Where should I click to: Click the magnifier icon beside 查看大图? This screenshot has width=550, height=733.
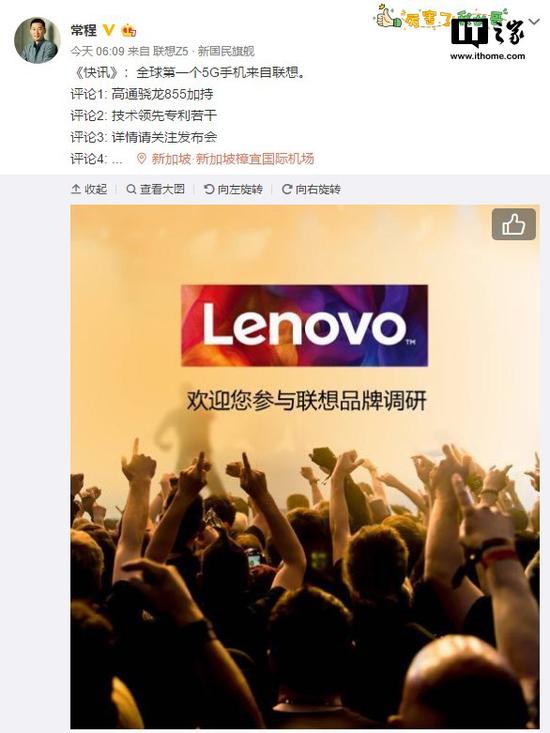[x=132, y=189]
